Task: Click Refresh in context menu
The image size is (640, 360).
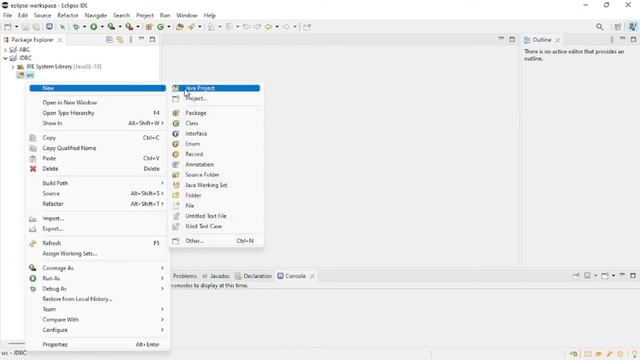Action: point(98,243)
